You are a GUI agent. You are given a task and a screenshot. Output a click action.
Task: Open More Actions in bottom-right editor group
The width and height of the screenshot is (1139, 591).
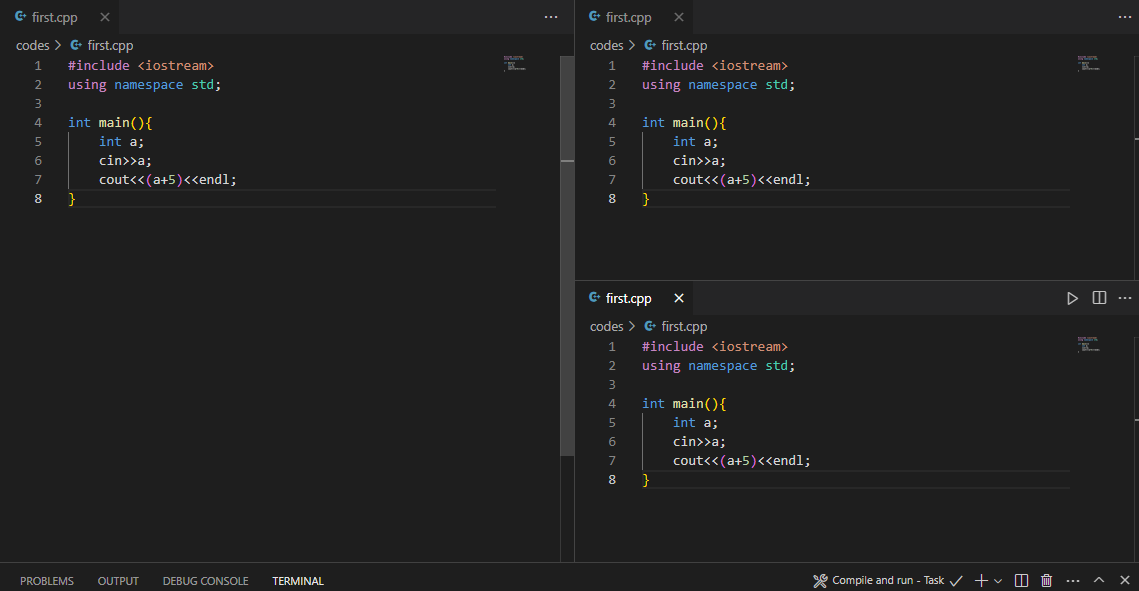tap(1125, 298)
